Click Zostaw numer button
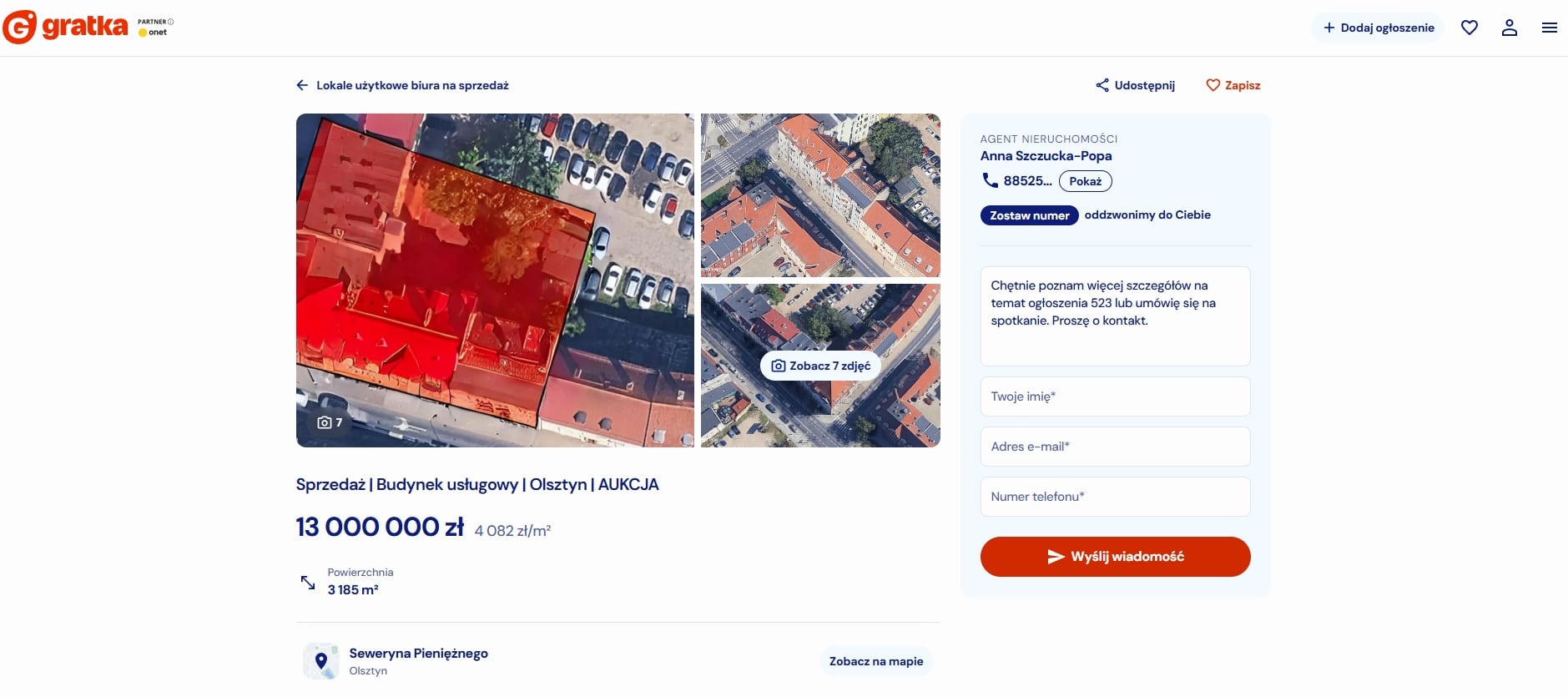The height and width of the screenshot is (697, 1568). click(x=1029, y=215)
